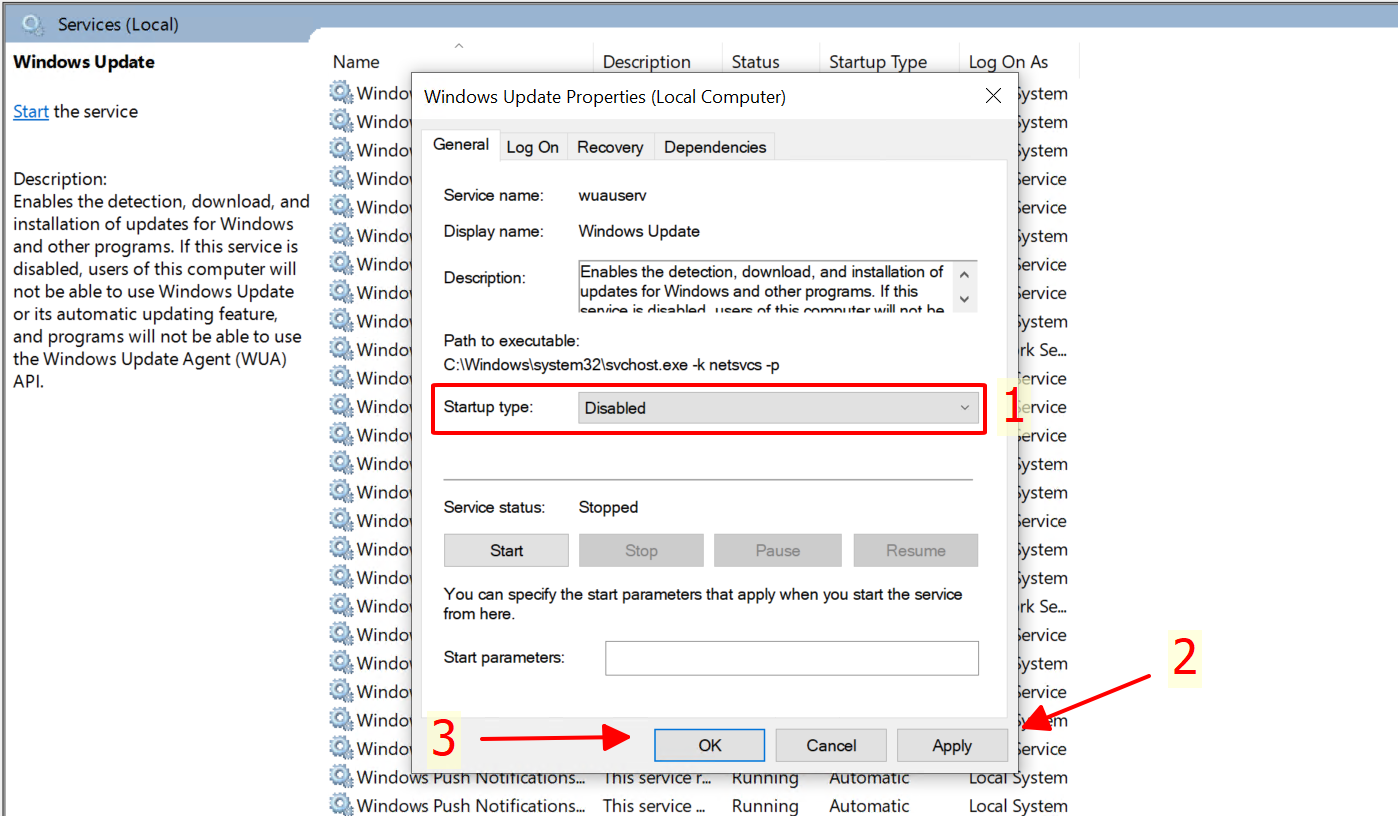Switch to the Log On tab
1398x816 pixels.
pyautogui.click(x=532, y=147)
